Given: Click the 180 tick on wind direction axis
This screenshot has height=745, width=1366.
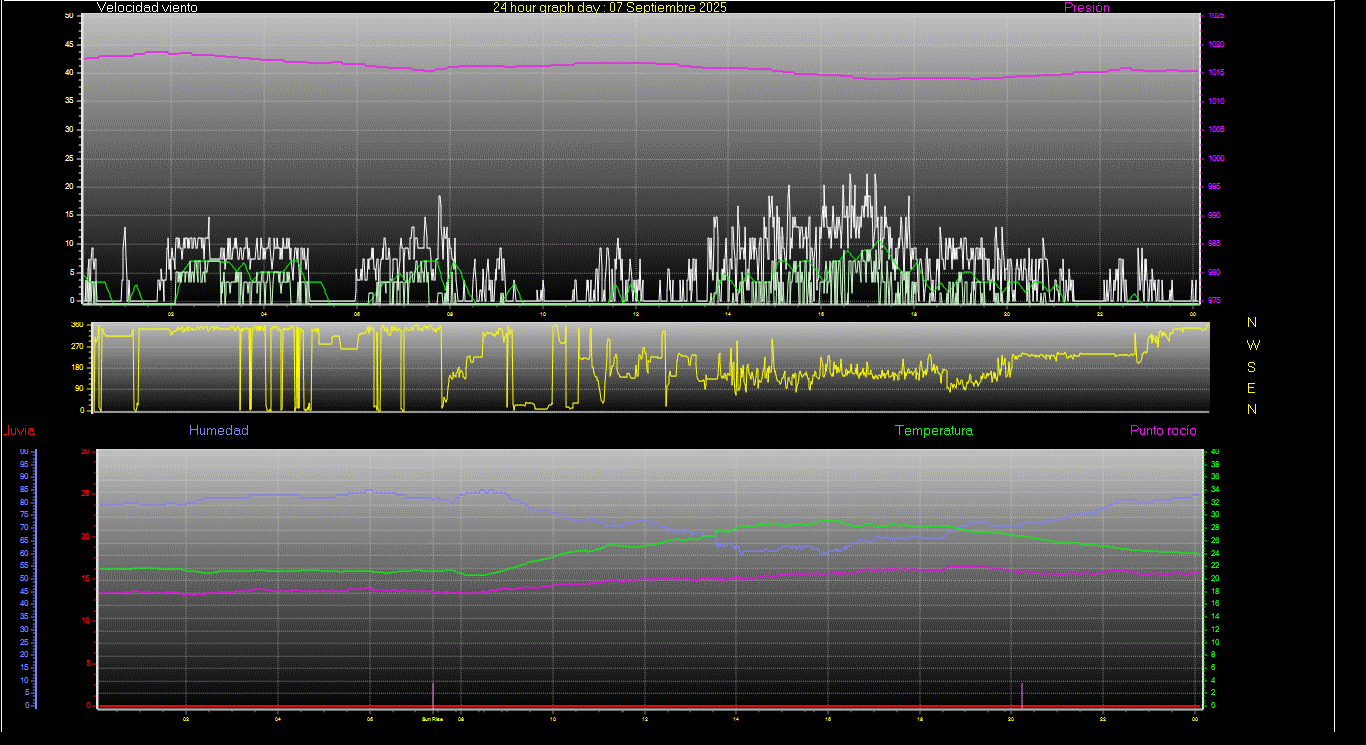Looking at the screenshot, I should [x=77, y=367].
